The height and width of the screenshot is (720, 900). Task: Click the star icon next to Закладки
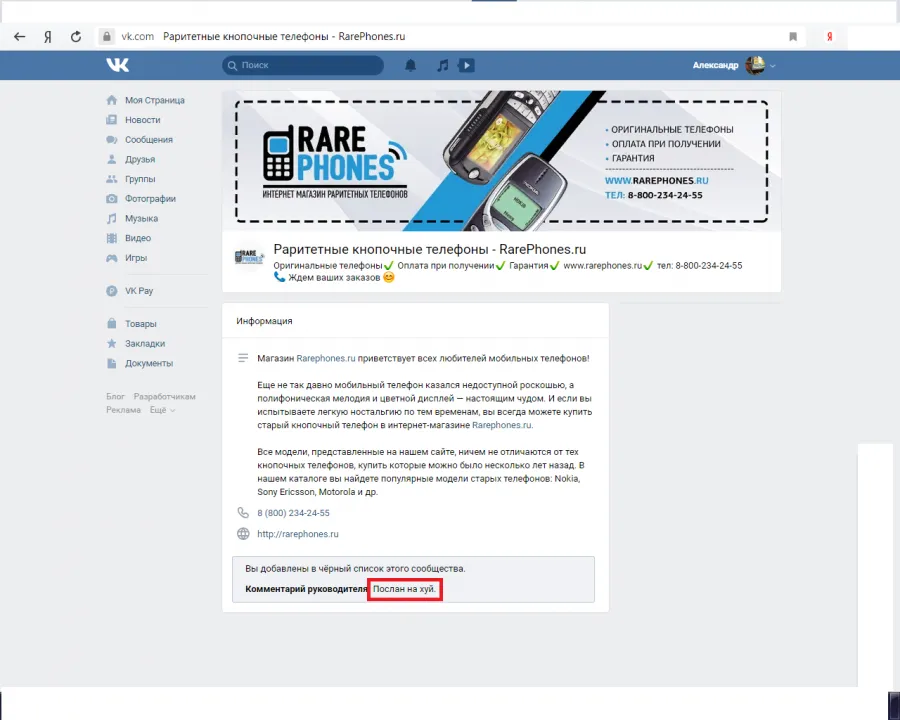pos(111,343)
